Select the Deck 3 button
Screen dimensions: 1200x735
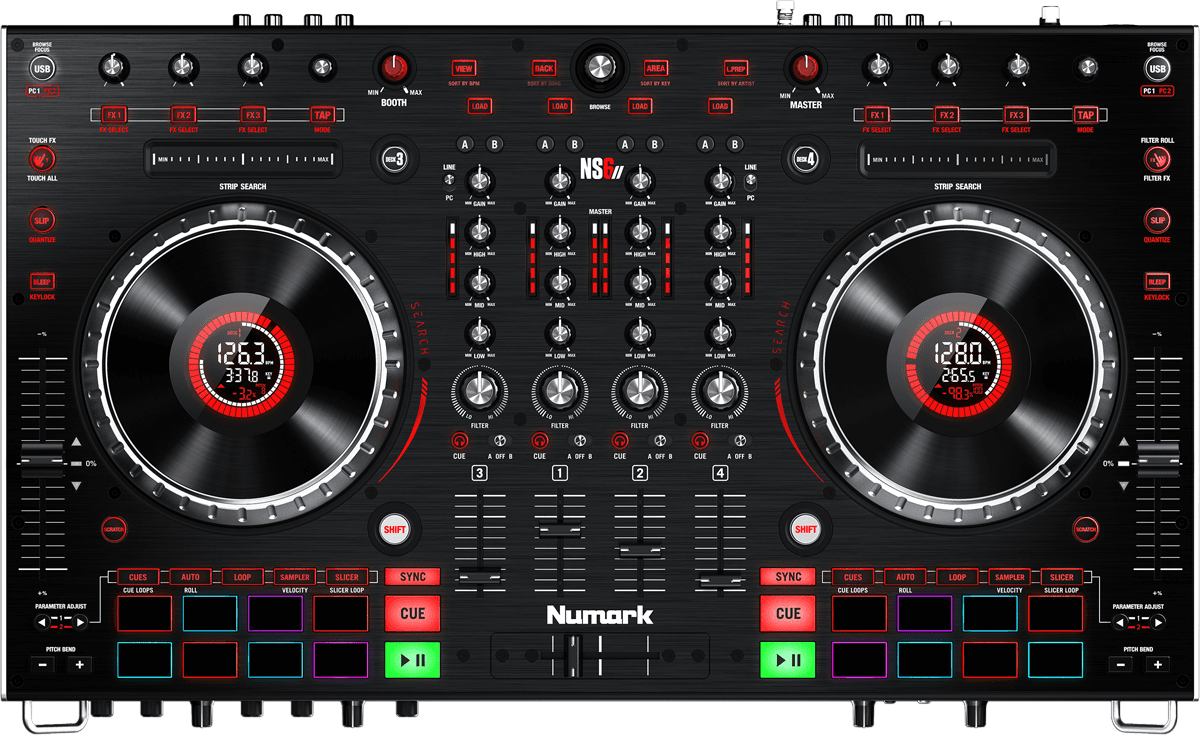[393, 158]
